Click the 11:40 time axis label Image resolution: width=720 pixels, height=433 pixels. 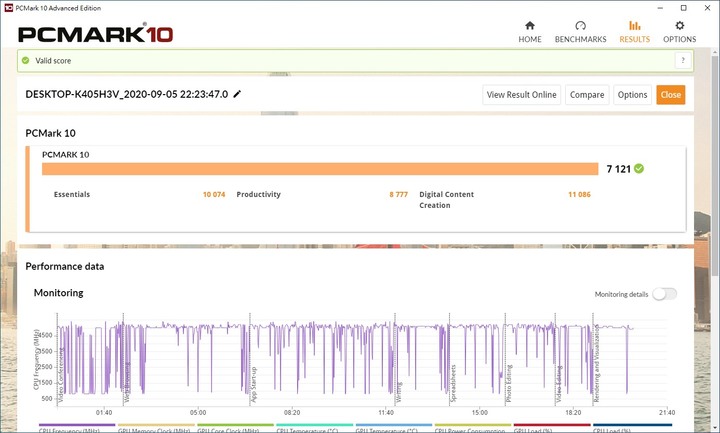tap(386, 412)
